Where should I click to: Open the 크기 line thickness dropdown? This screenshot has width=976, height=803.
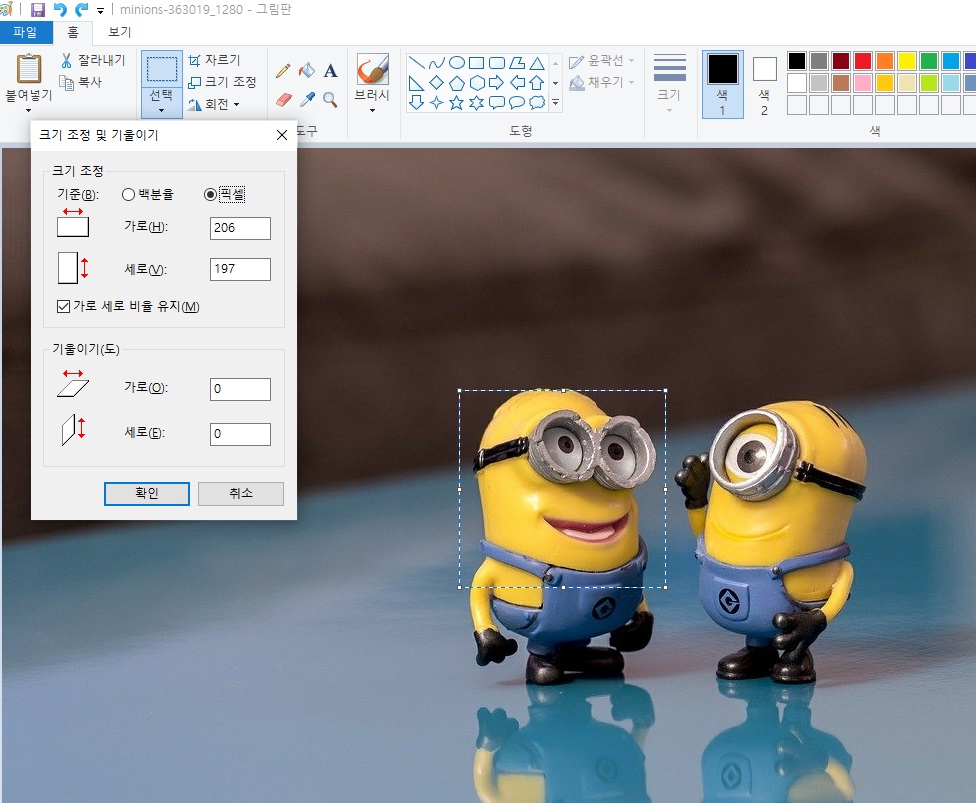(669, 83)
